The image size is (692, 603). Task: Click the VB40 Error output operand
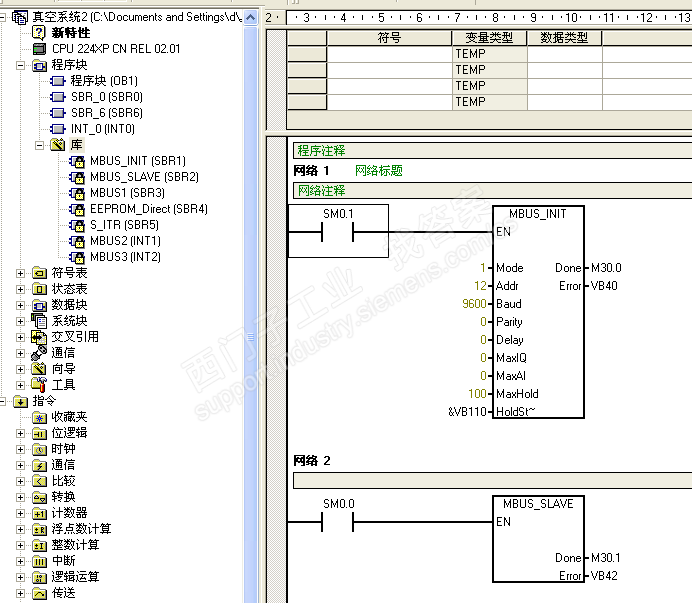[x=604, y=286]
